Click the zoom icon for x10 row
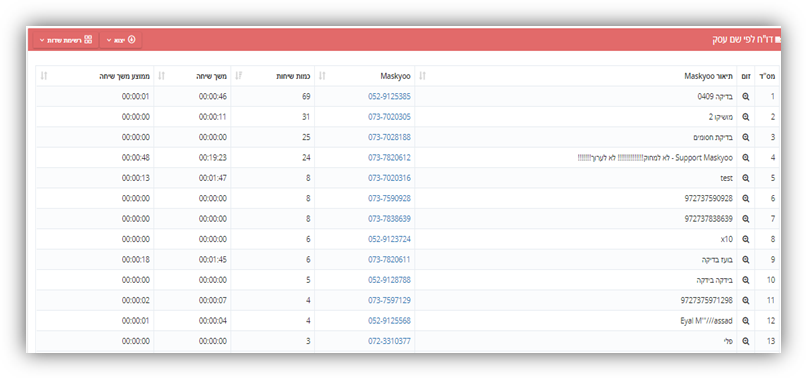Image resolution: width=806 pixels, height=378 pixels. (745, 239)
